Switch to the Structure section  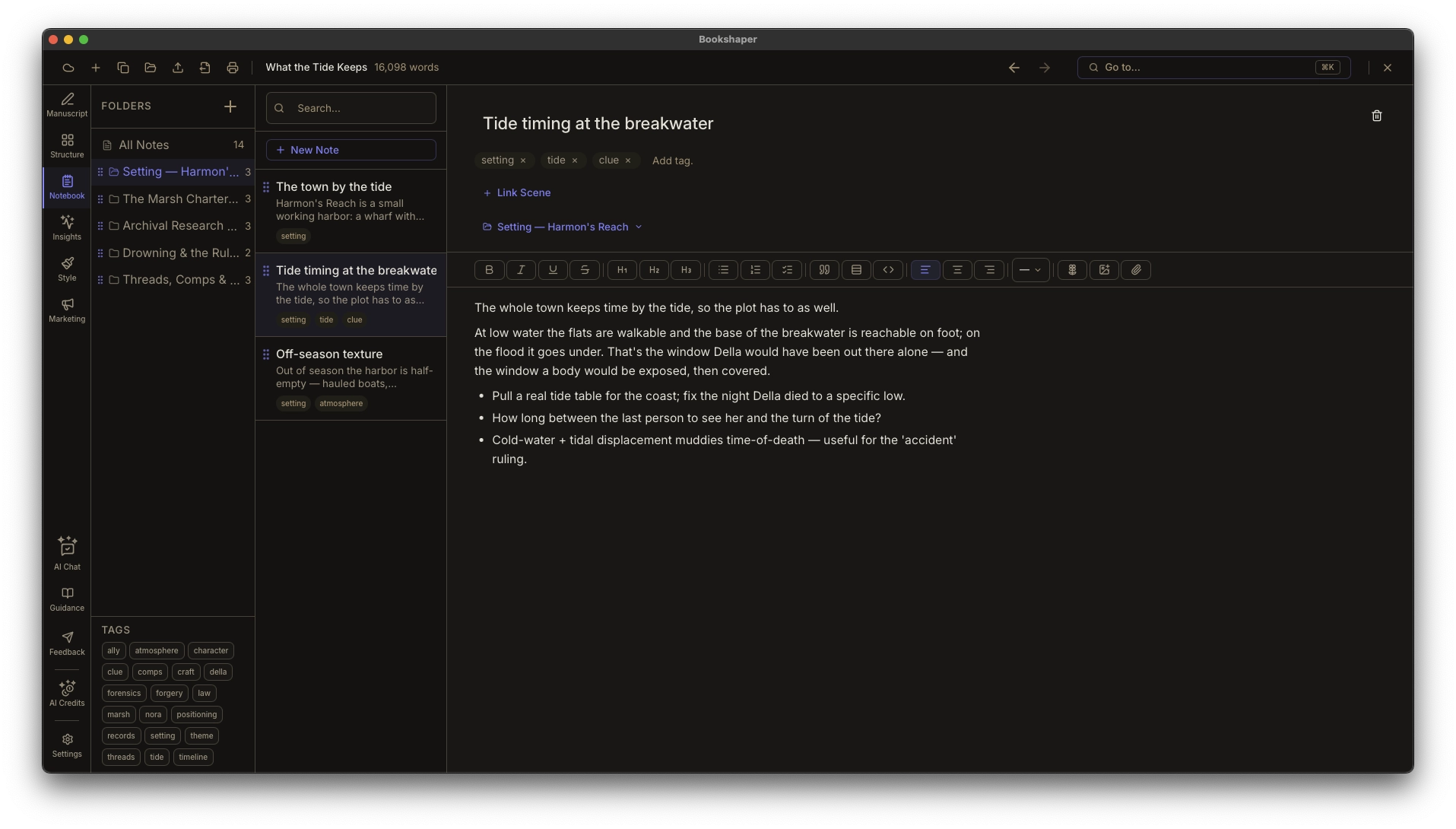(x=67, y=146)
